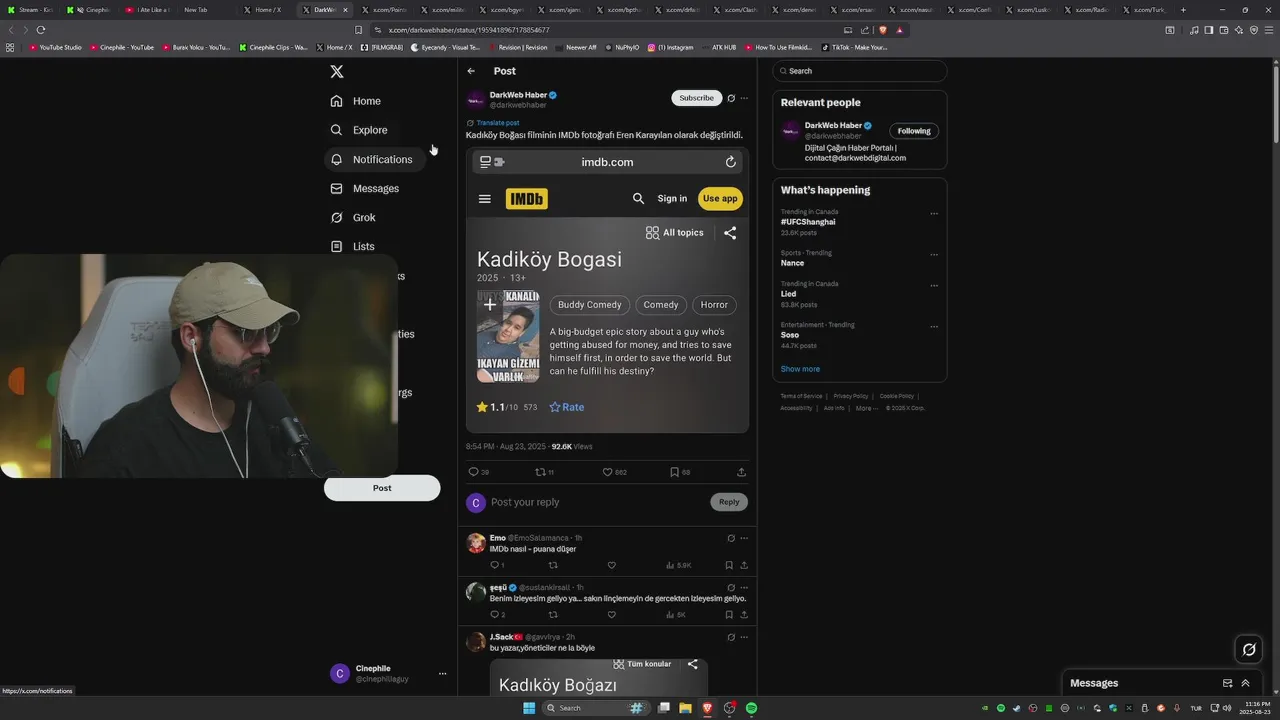View analytics on Emo's reply
Image resolution: width=1280 pixels, height=720 pixels.
678,565
